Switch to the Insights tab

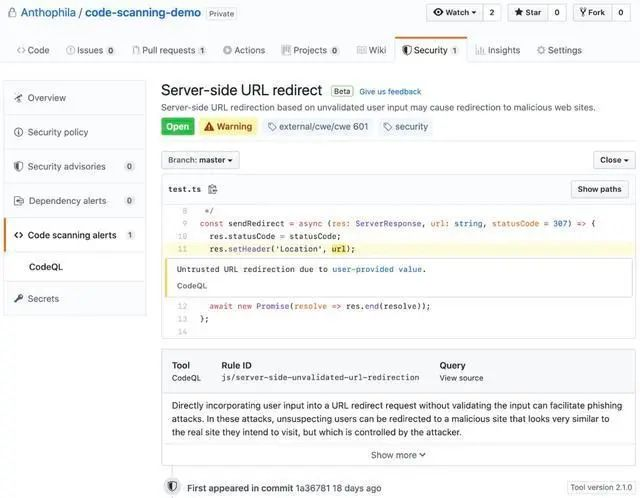click(x=498, y=50)
